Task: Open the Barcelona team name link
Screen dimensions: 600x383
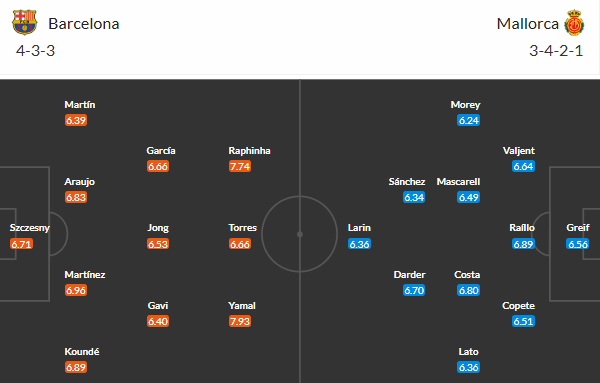Action: tap(84, 24)
